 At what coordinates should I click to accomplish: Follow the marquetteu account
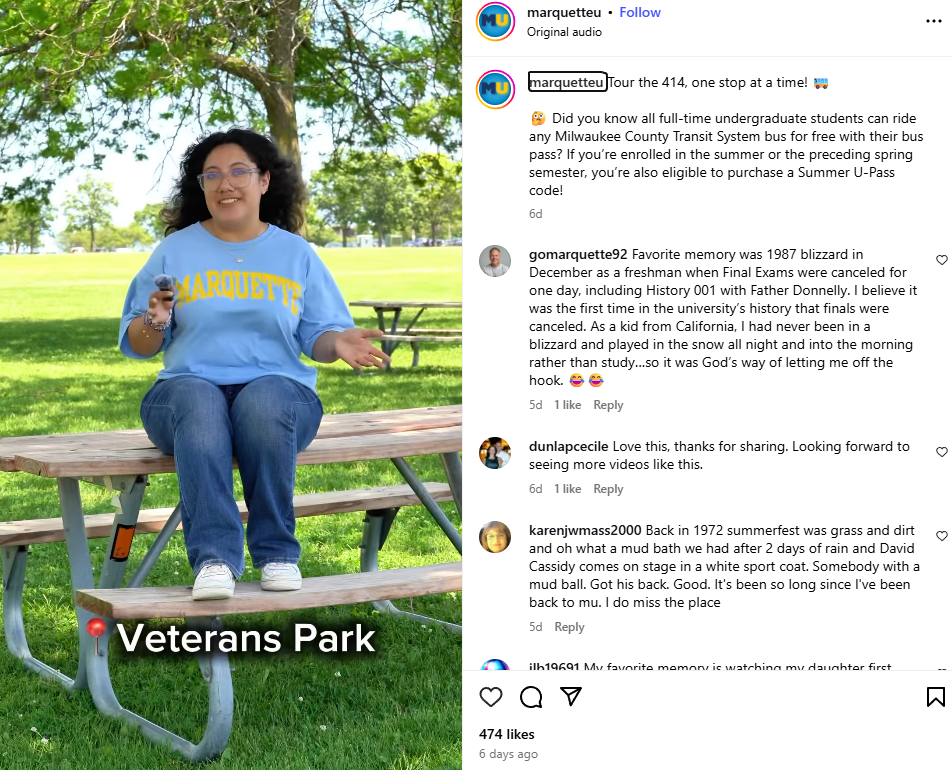(639, 12)
